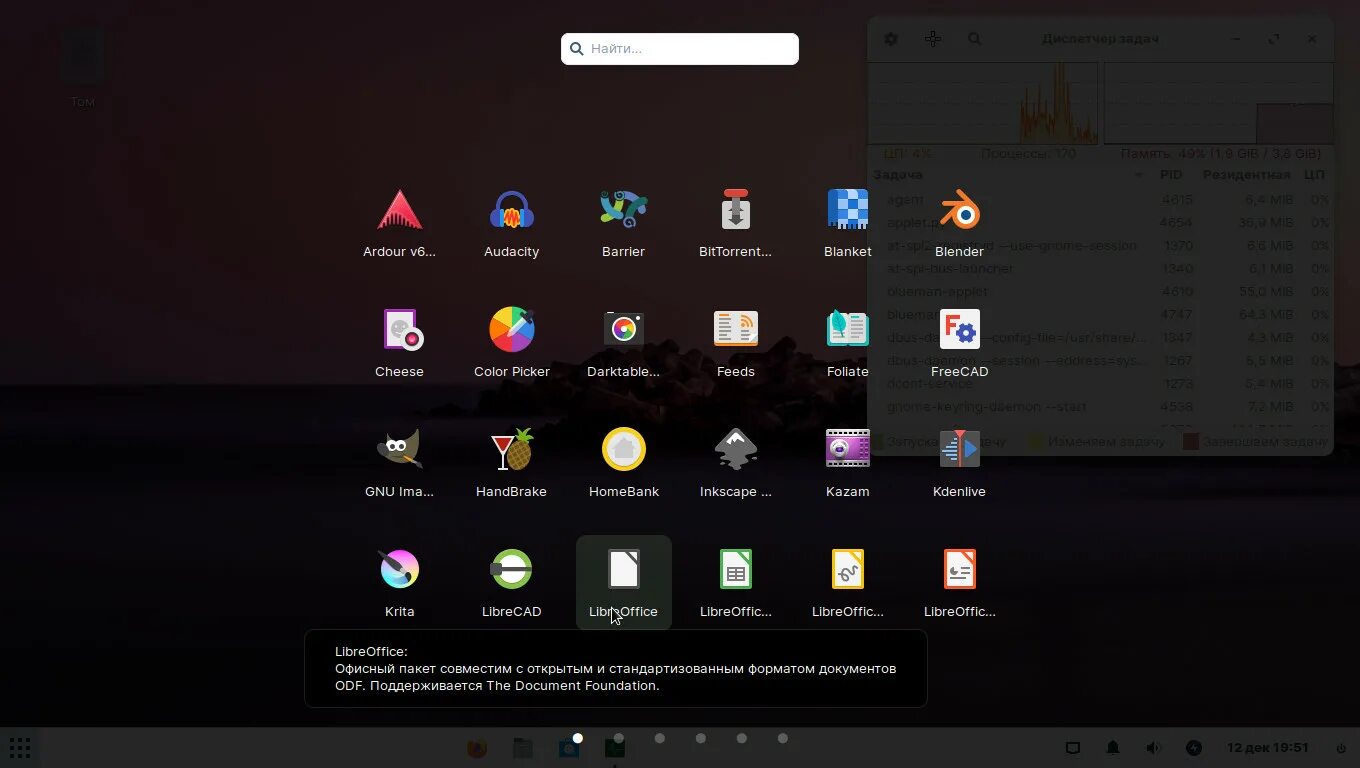The image size is (1360, 768).
Task: Sort by Резидентная memory column header
Action: (1246, 175)
